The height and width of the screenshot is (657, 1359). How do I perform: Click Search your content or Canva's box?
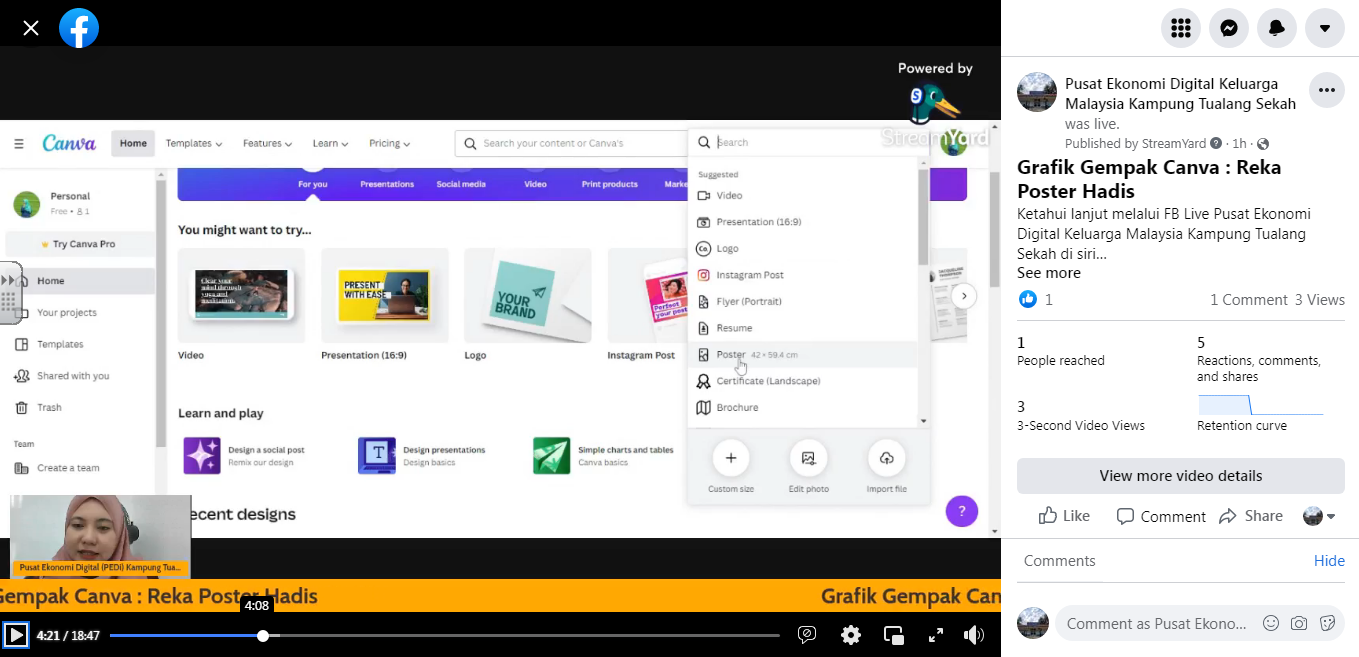[x=570, y=143]
